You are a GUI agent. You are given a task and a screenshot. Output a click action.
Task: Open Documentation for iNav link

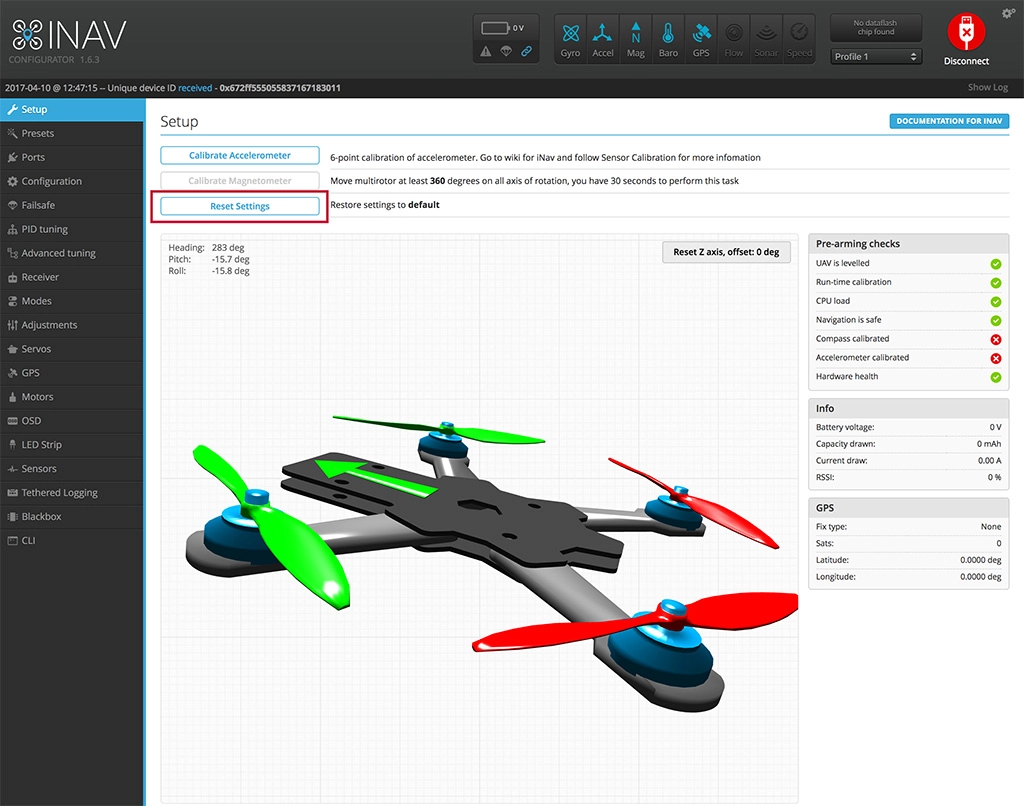pyautogui.click(x=949, y=121)
